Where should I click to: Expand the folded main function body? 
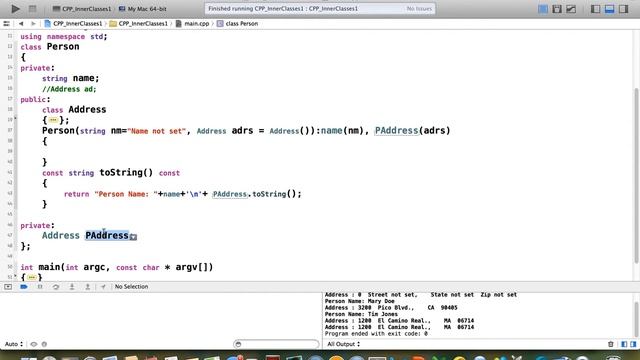coord(31,278)
